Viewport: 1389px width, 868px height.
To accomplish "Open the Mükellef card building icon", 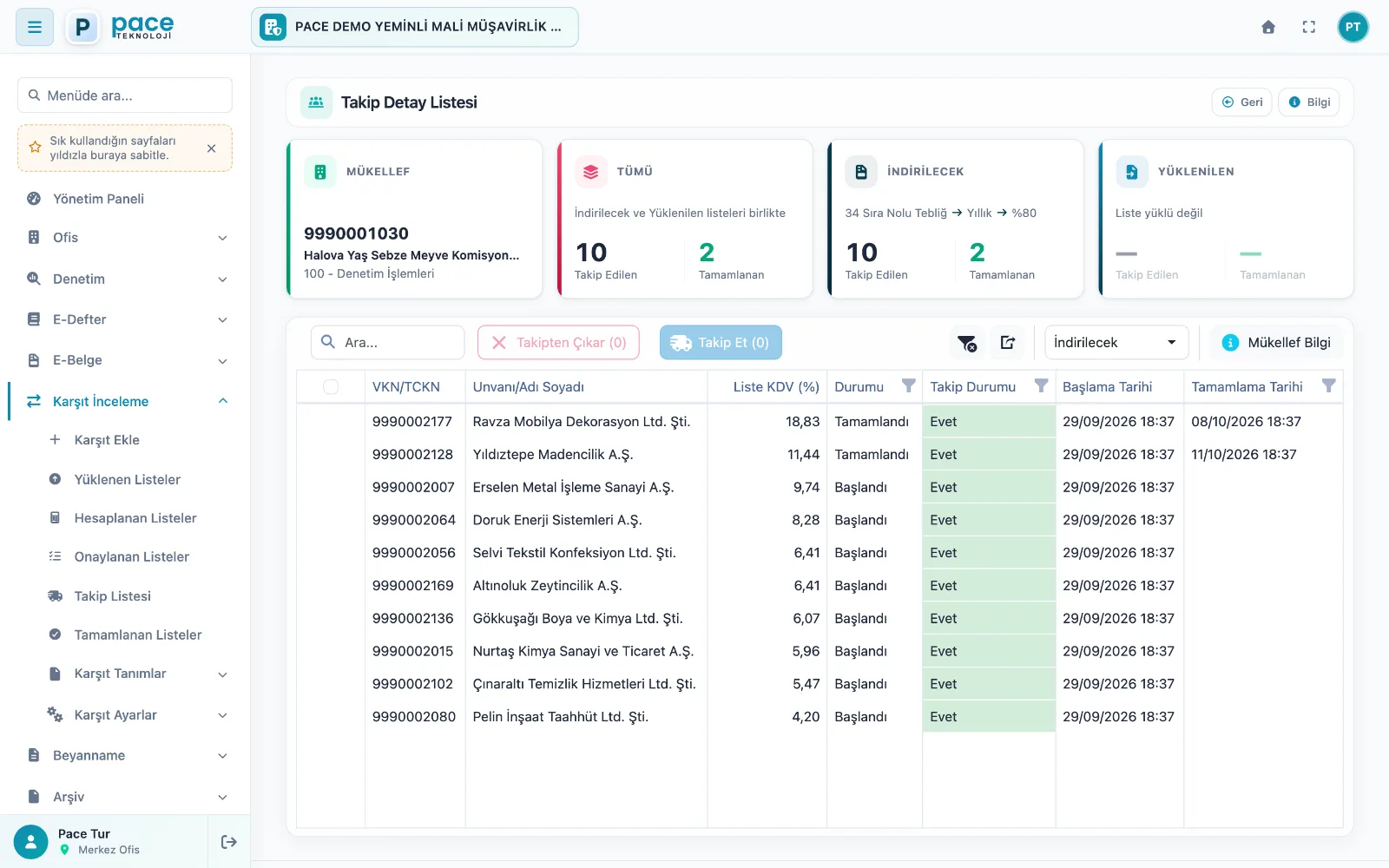I will point(320,172).
